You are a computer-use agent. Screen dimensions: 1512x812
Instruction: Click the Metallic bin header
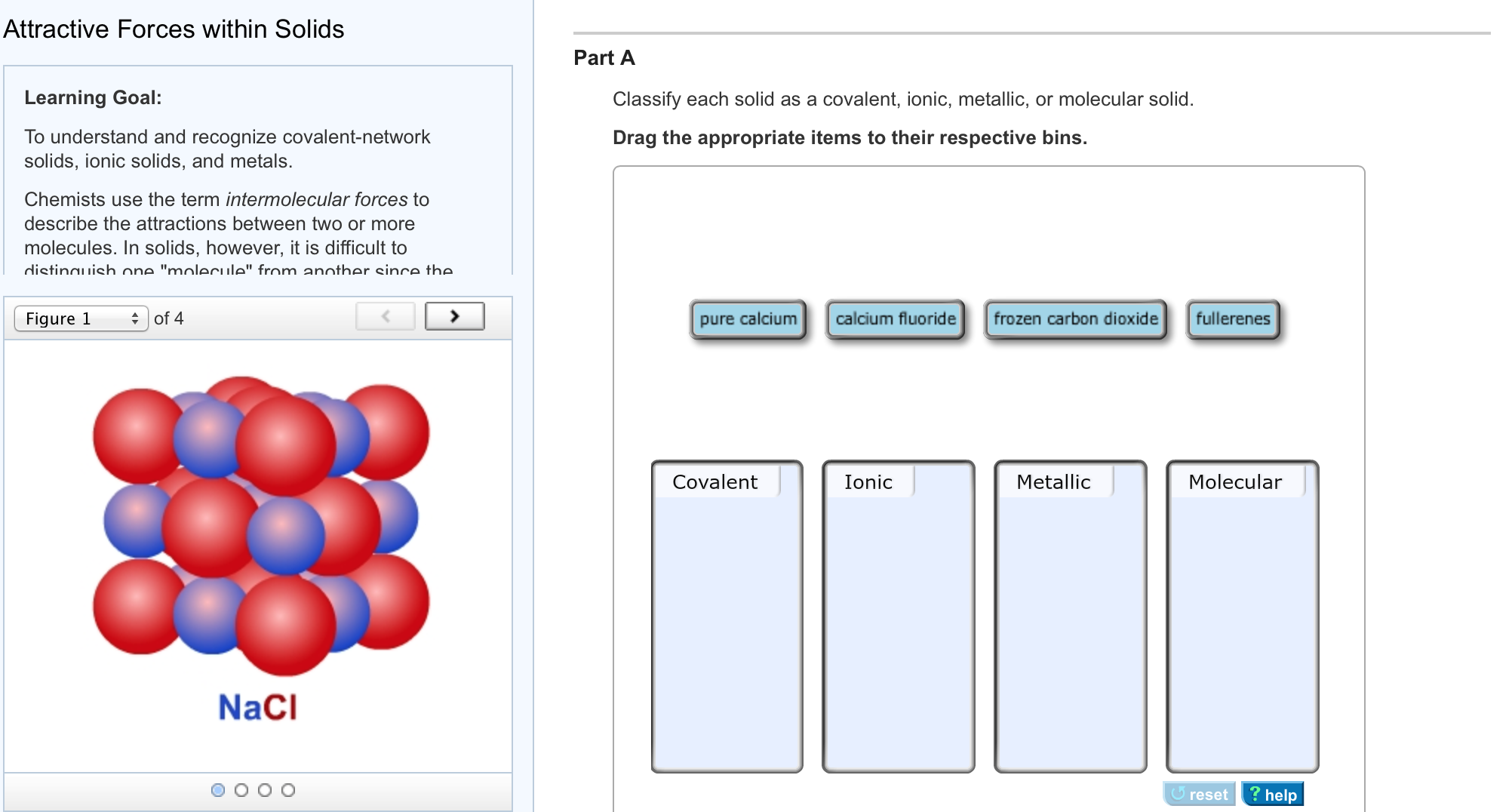1053,481
